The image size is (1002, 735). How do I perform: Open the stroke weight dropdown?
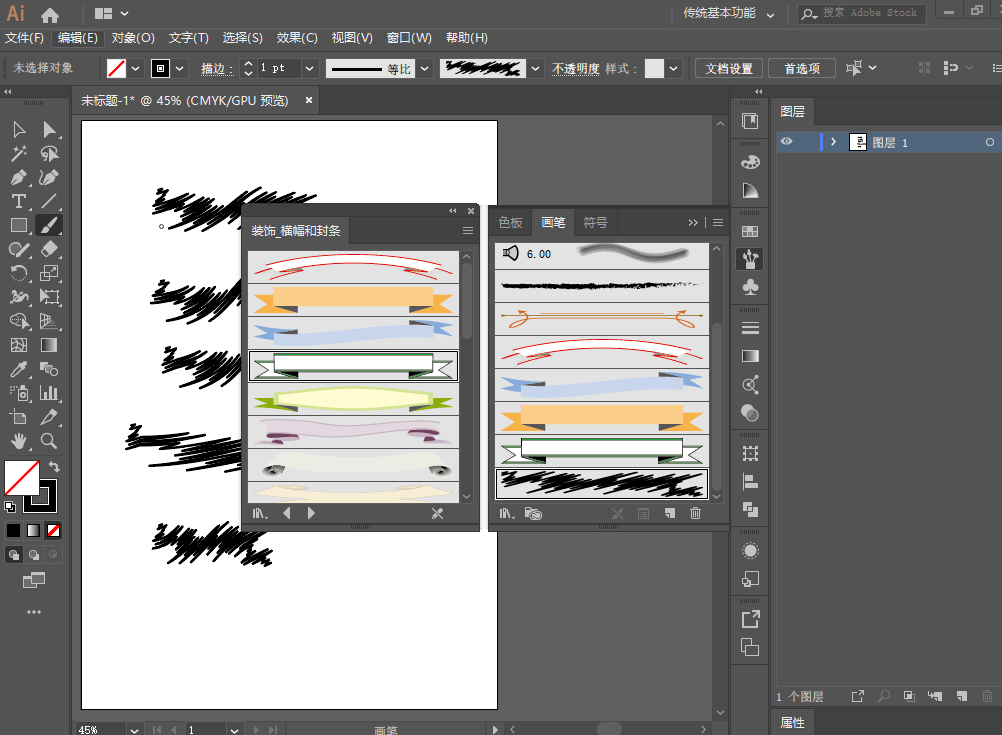click(x=308, y=68)
